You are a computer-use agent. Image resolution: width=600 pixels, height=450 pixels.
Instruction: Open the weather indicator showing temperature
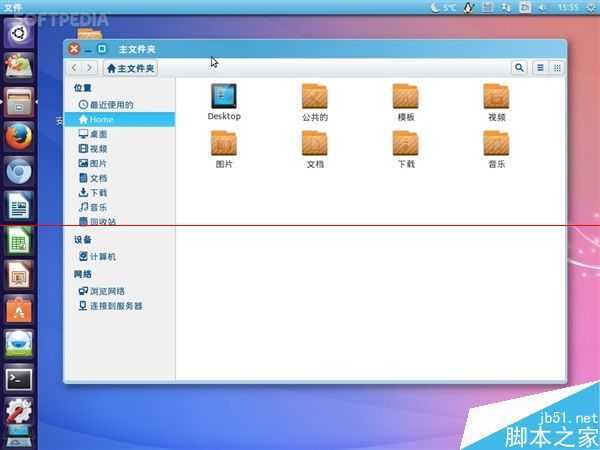pyautogui.click(x=443, y=7)
